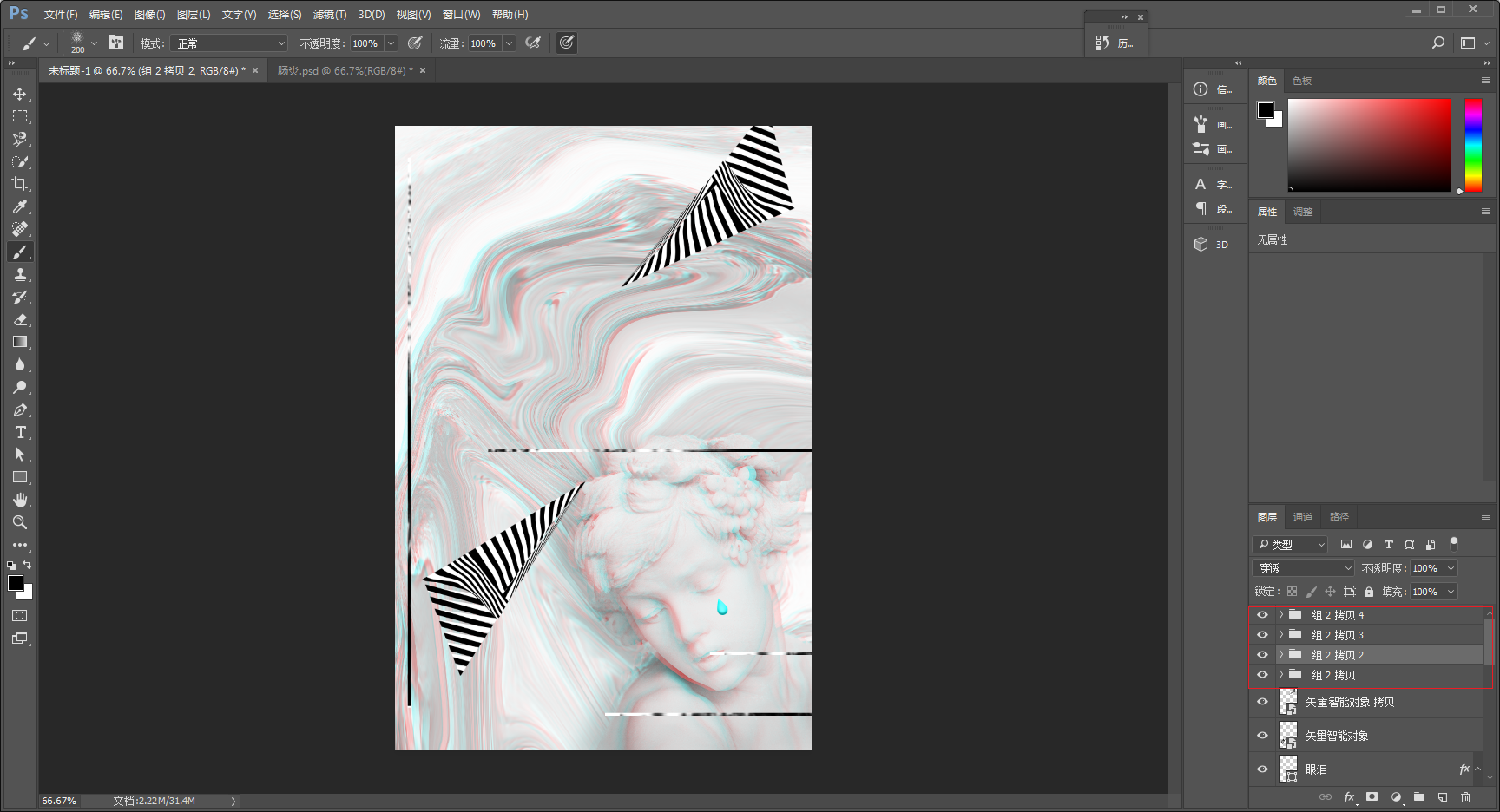Select the Crop tool
Viewport: 1500px width, 812px height.
point(20,184)
